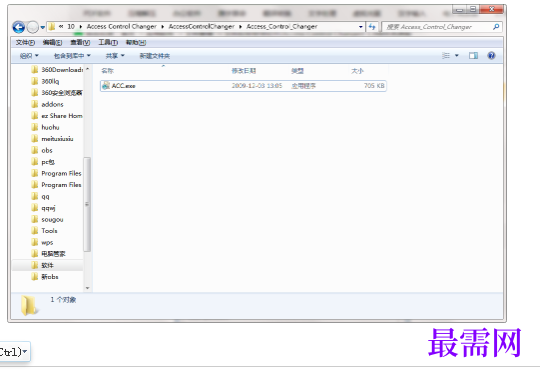Select the meituxiuxiu folder in tree

[52, 139]
